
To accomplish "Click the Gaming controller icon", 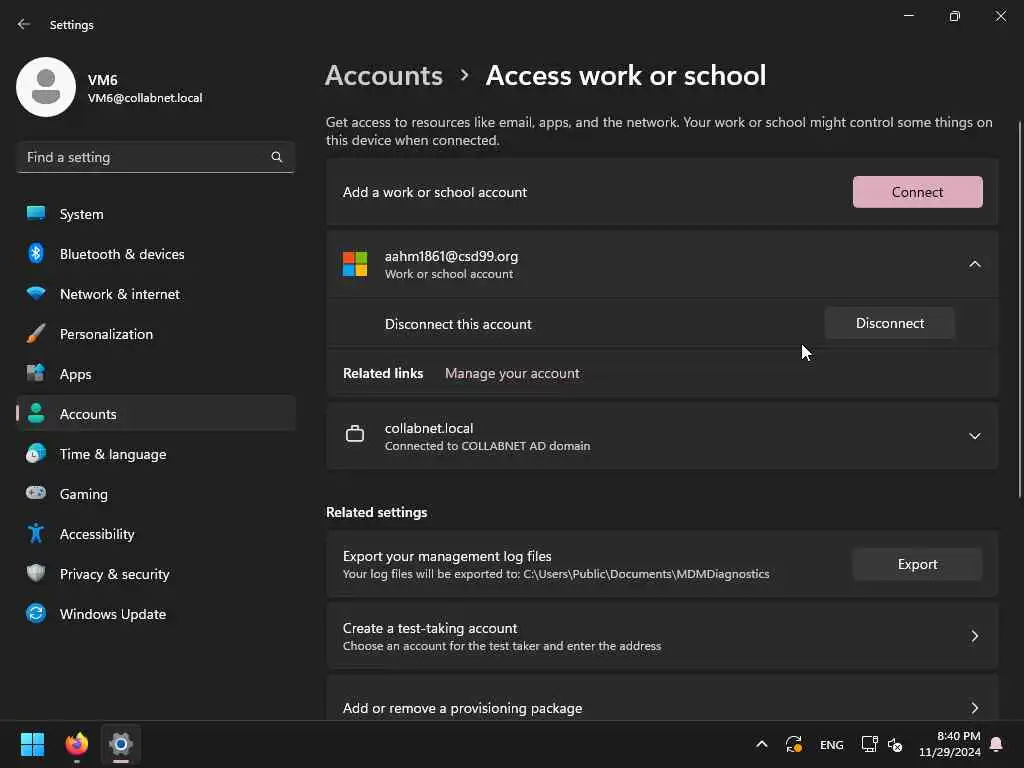I will click(36, 494).
